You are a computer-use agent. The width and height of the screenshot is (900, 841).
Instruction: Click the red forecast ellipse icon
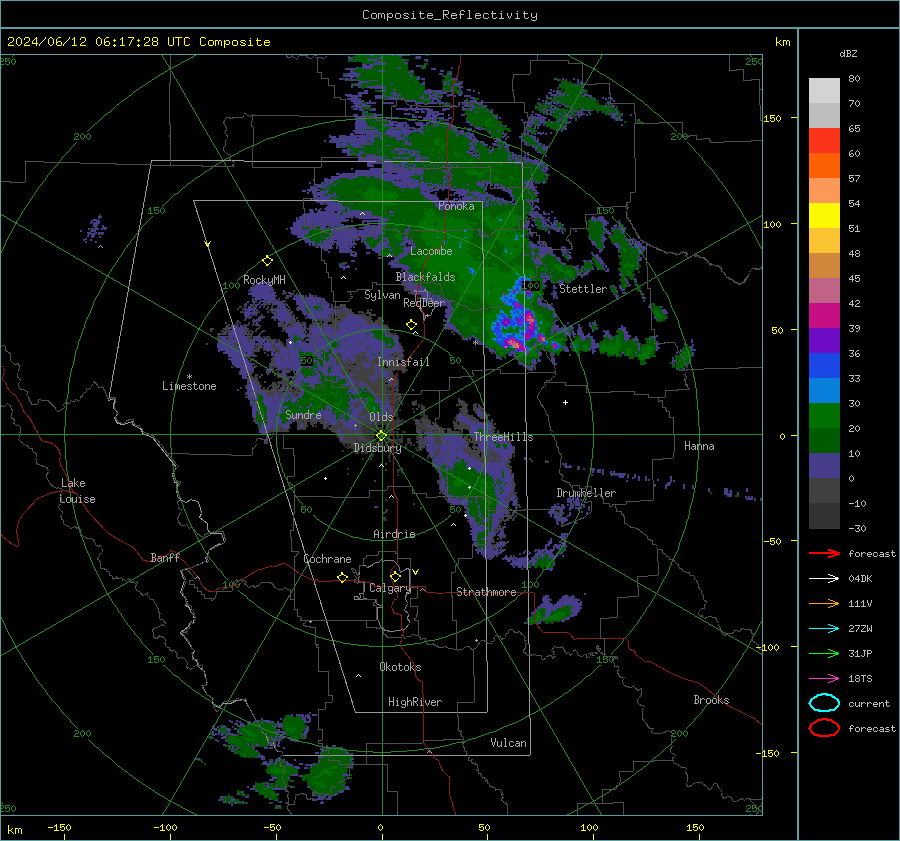tap(824, 728)
